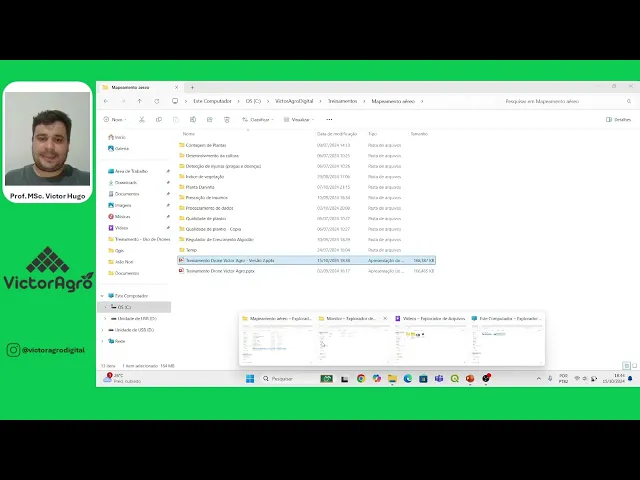This screenshot has width=640, height=480.
Task: Open File Explorer from the taskbar
Action: (x=392, y=379)
